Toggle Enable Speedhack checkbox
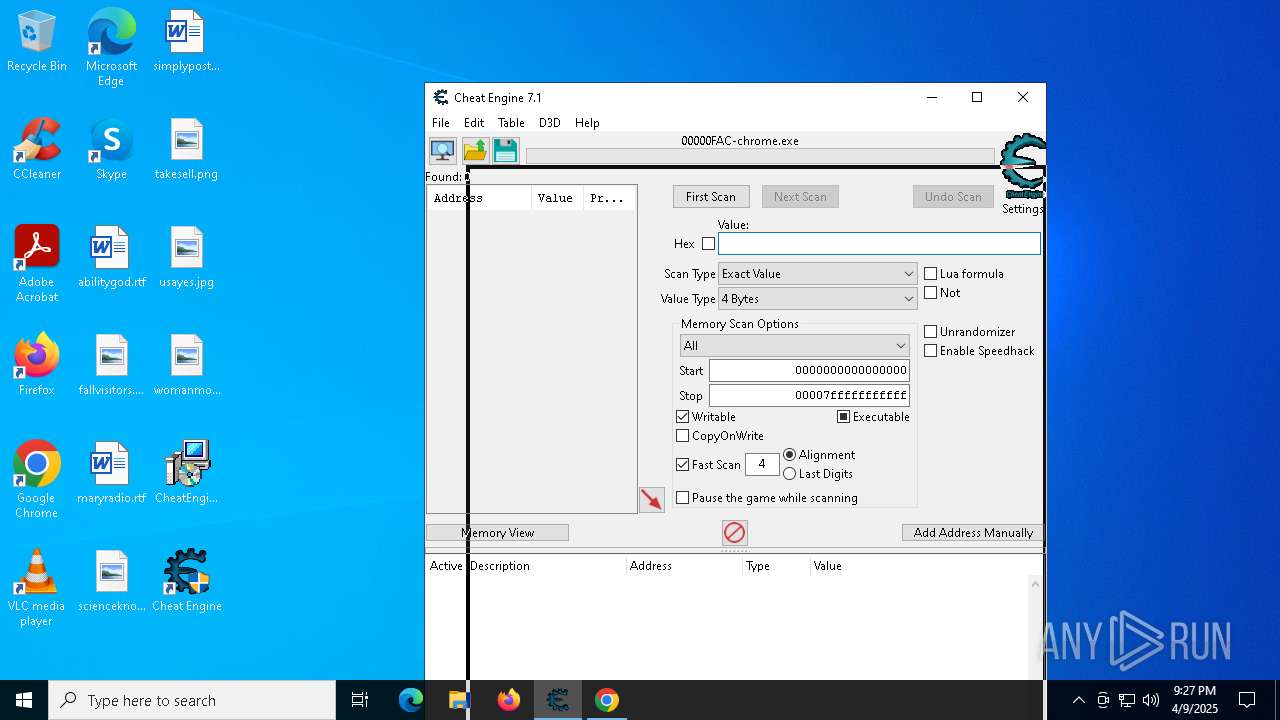This screenshot has width=1280, height=720. 931,351
